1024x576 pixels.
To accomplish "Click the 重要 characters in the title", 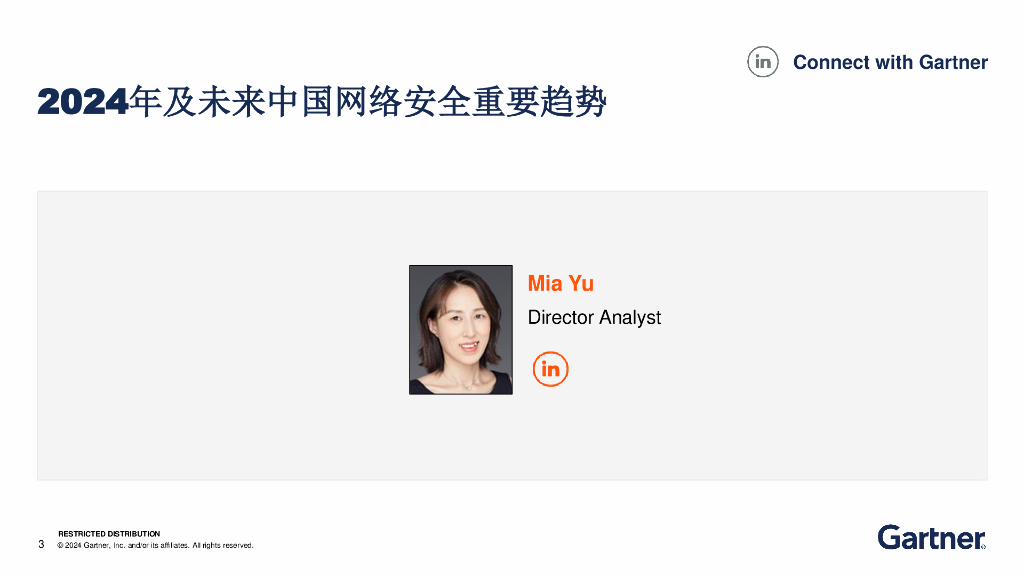I will click(505, 103).
